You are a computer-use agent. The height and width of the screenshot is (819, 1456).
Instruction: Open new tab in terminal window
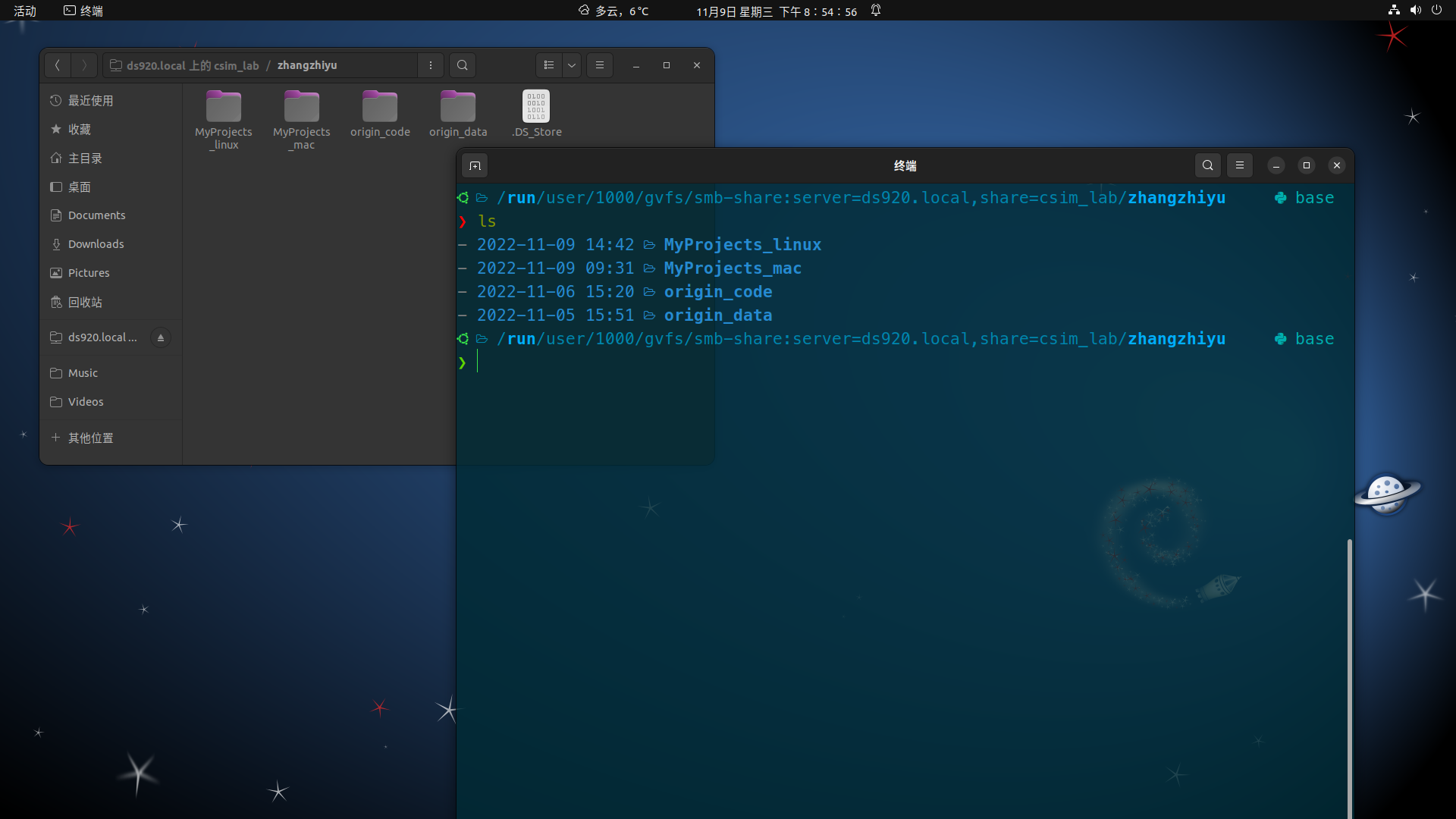coord(475,165)
